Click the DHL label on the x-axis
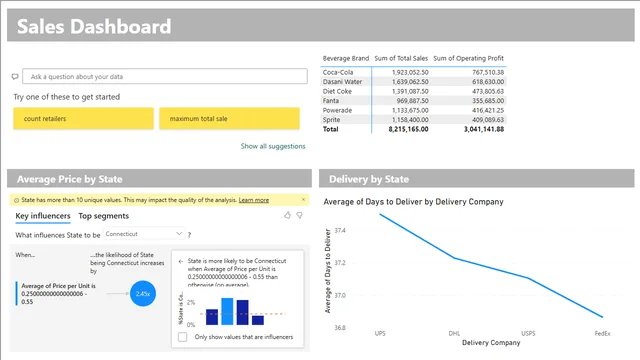Viewport: 640px width, 360px height. click(454, 333)
